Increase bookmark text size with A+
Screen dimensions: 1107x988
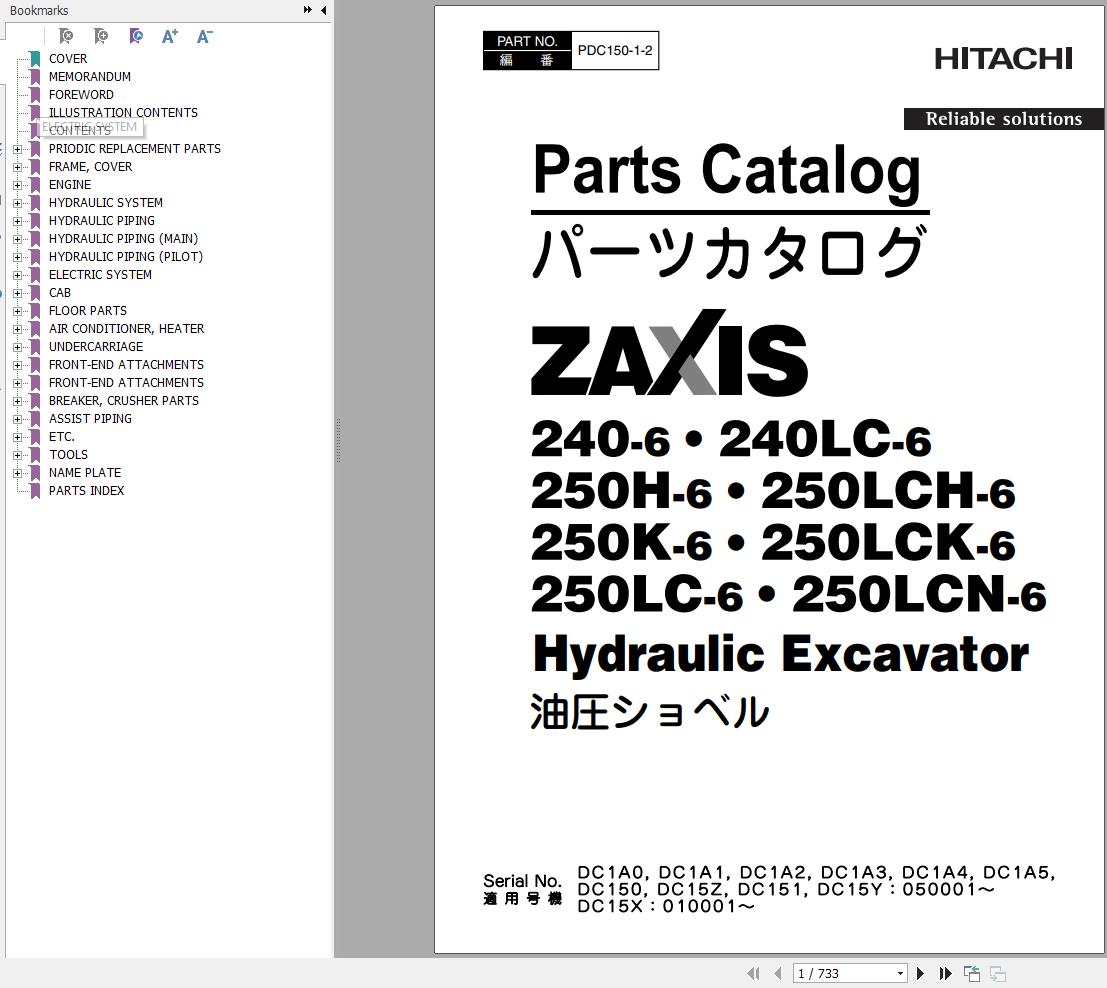click(x=170, y=36)
